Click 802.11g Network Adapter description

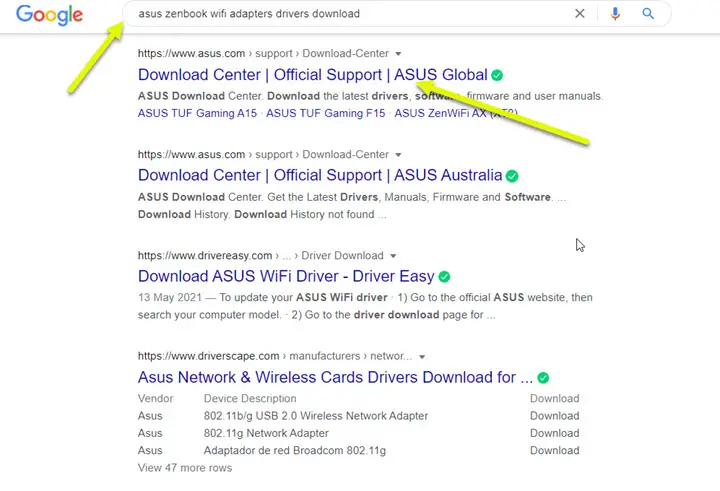pos(266,433)
